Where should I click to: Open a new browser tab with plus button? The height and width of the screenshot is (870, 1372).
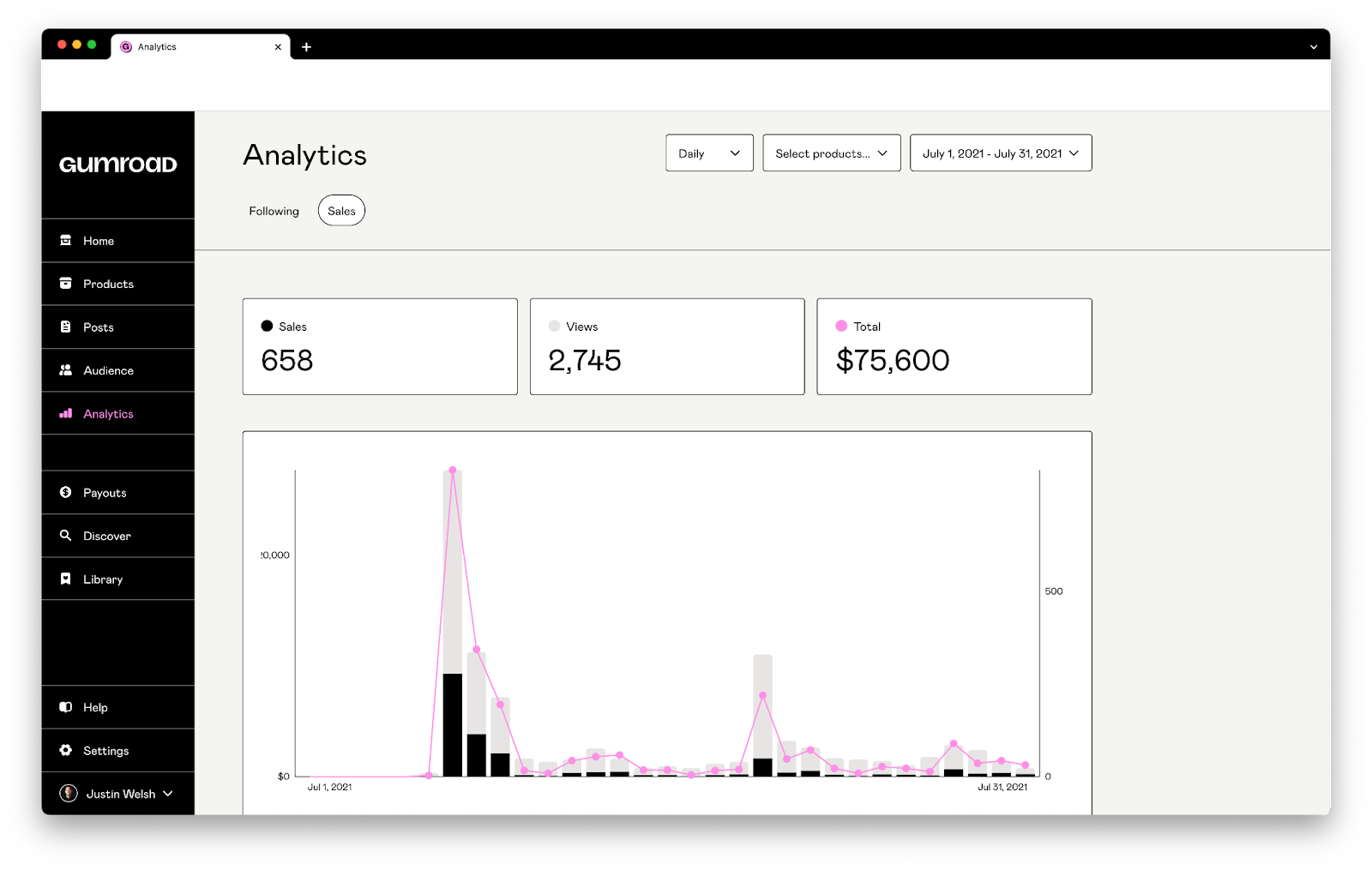306,47
